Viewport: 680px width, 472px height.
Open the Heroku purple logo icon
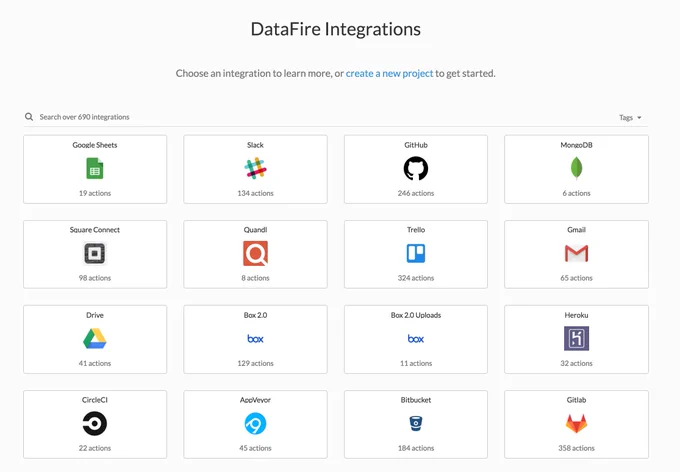tap(576, 338)
